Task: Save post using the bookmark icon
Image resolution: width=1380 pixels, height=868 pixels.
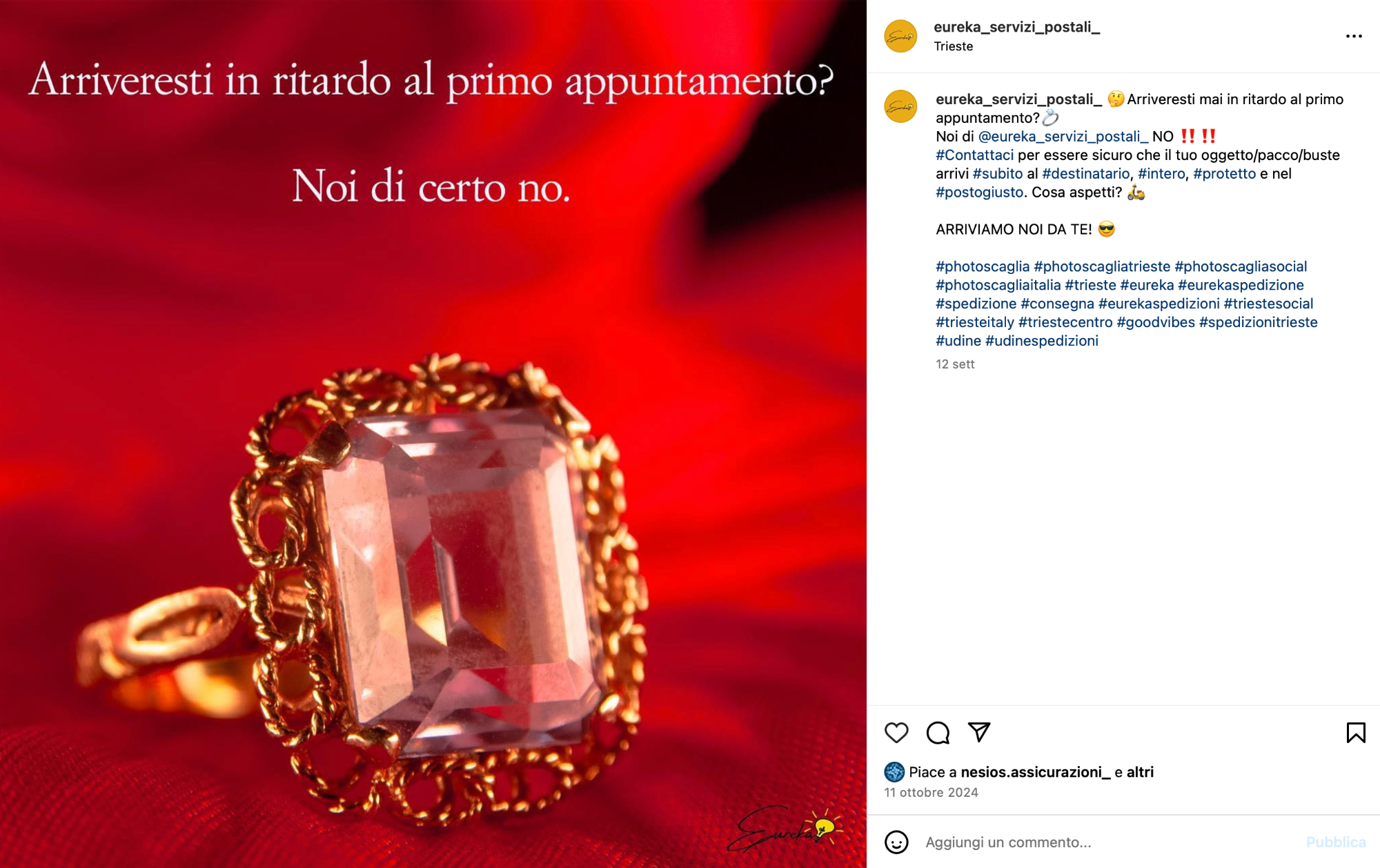Action: [x=1356, y=732]
